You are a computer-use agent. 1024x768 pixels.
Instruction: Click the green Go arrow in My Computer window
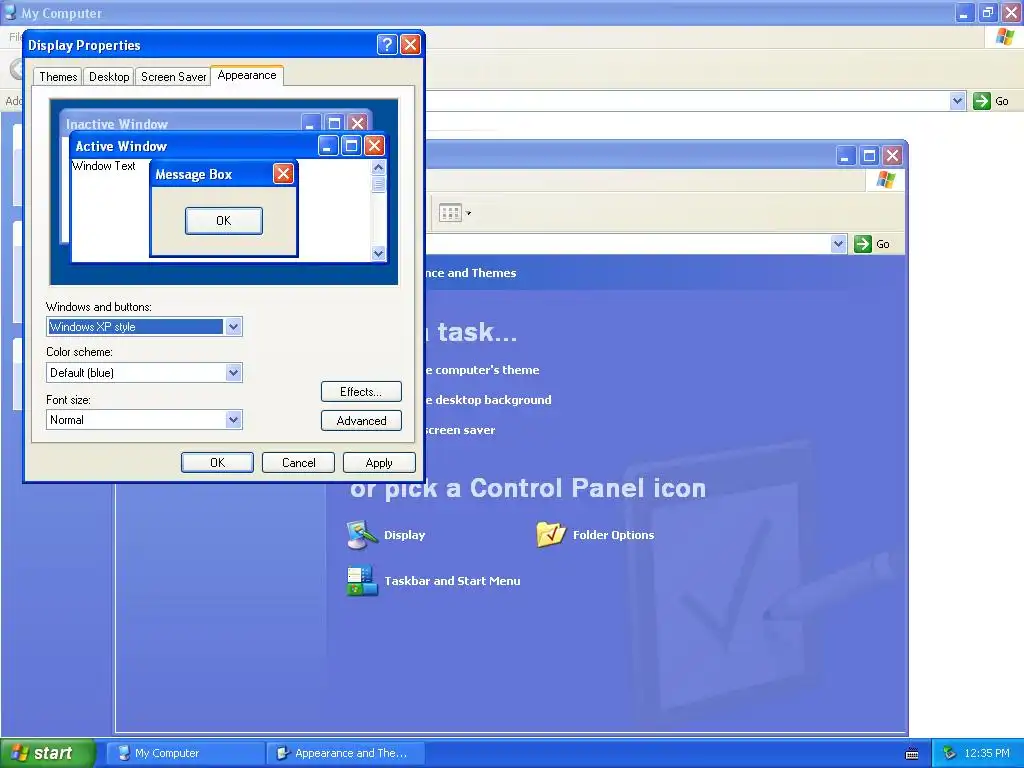click(982, 101)
